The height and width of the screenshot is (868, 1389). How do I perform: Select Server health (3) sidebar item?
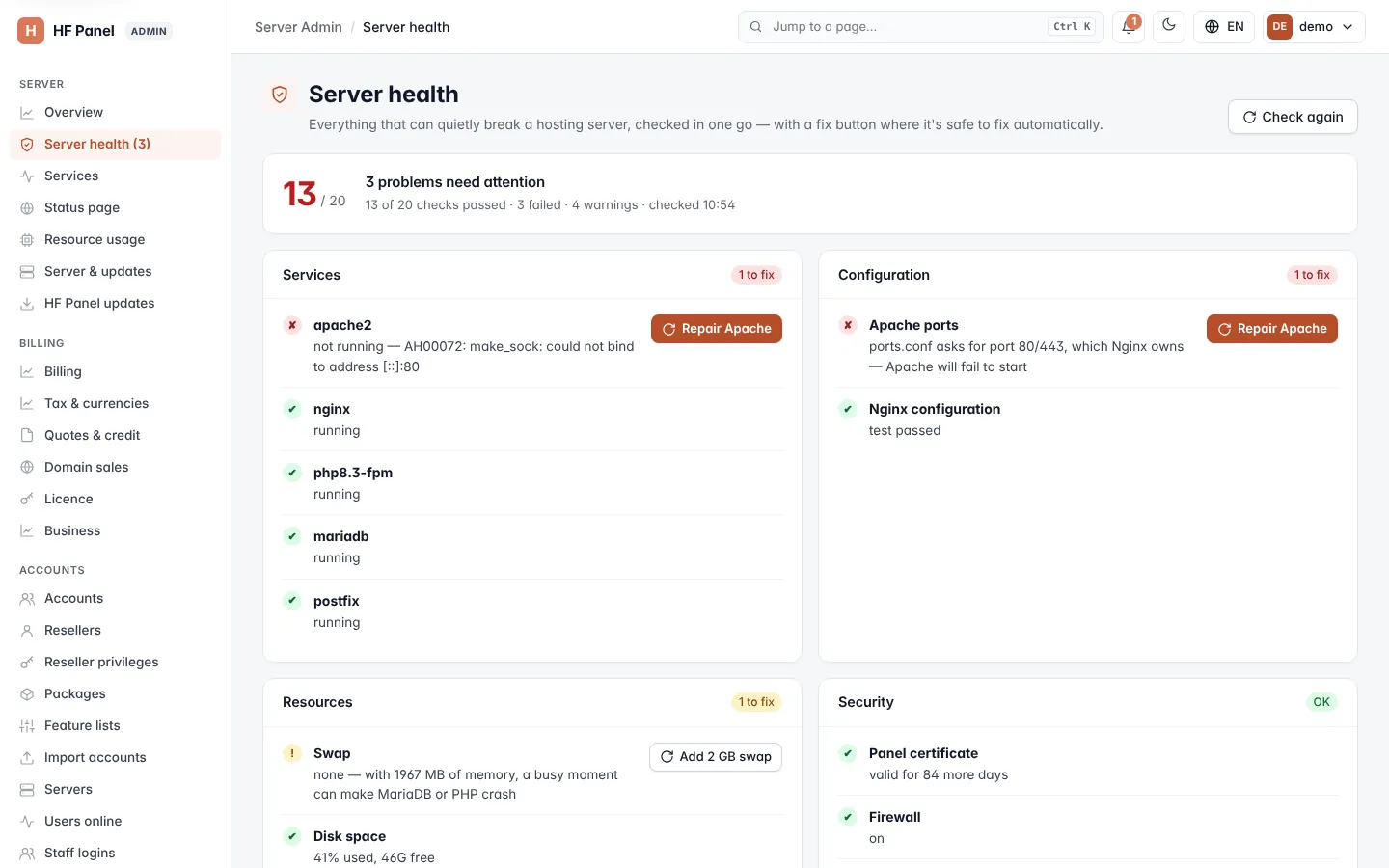pyautogui.click(x=115, y=144)
